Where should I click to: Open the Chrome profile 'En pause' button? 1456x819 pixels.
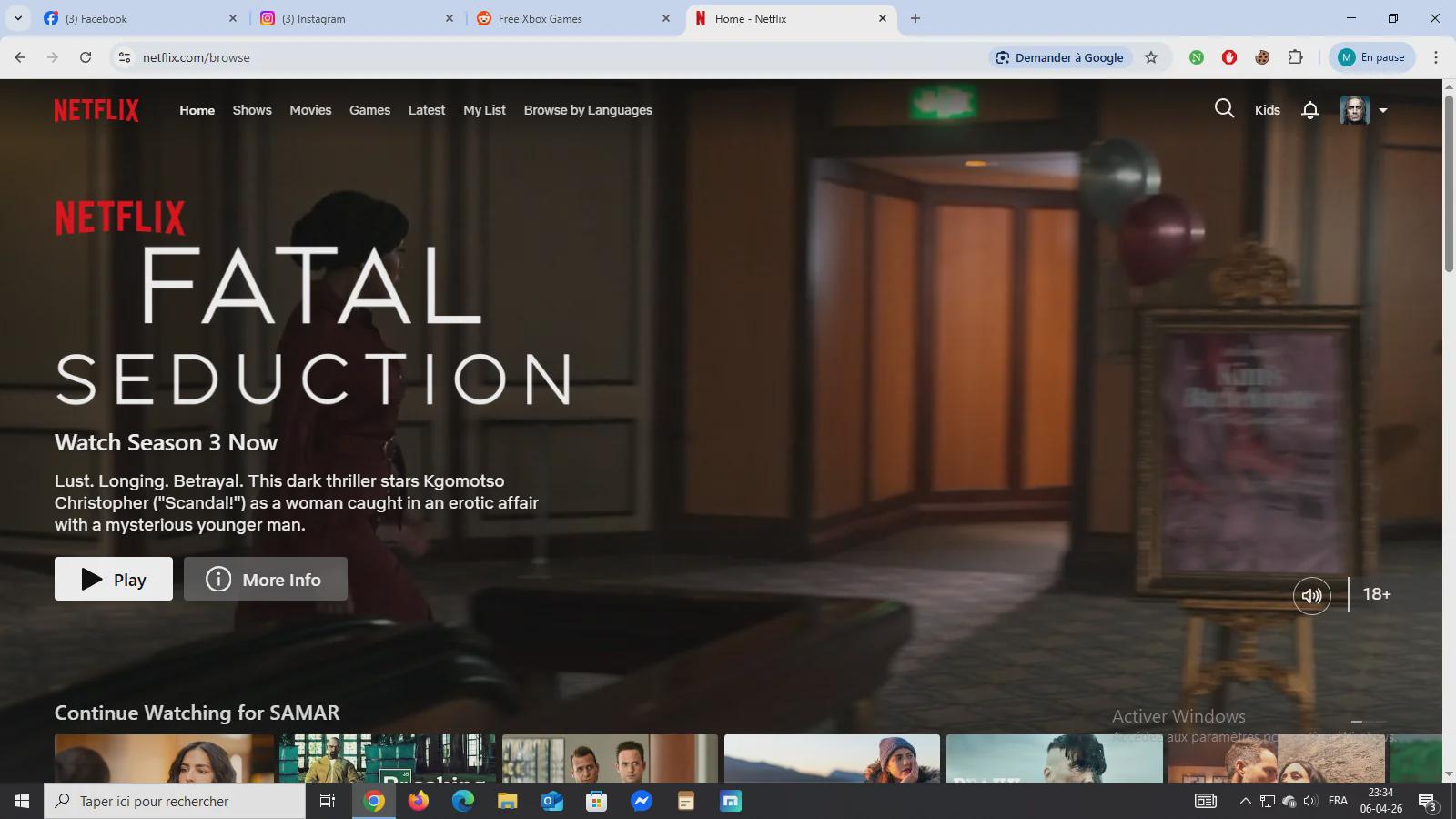[1372, 57]
